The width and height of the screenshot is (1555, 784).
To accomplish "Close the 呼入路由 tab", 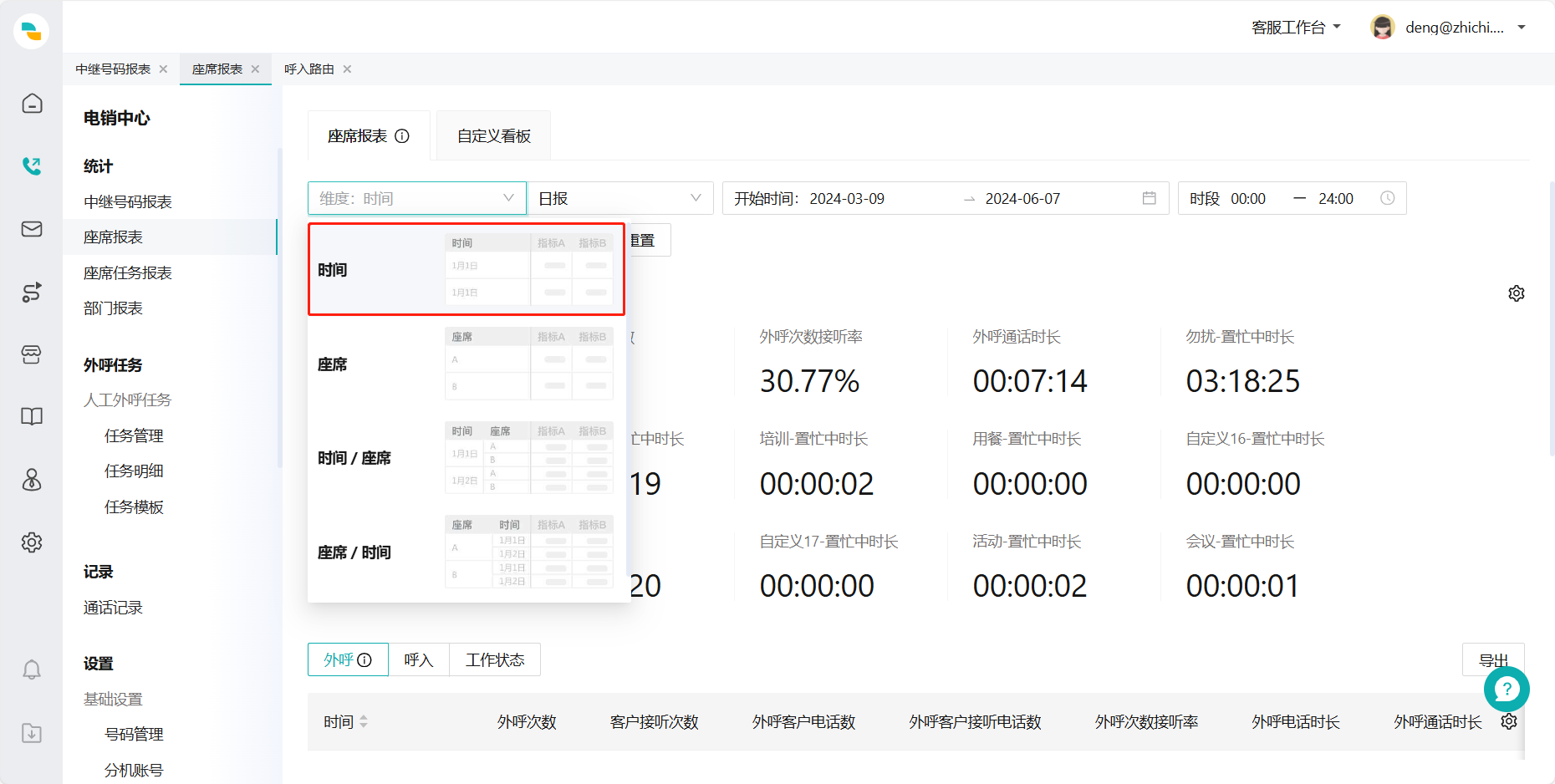I will (x=347, y=69).
